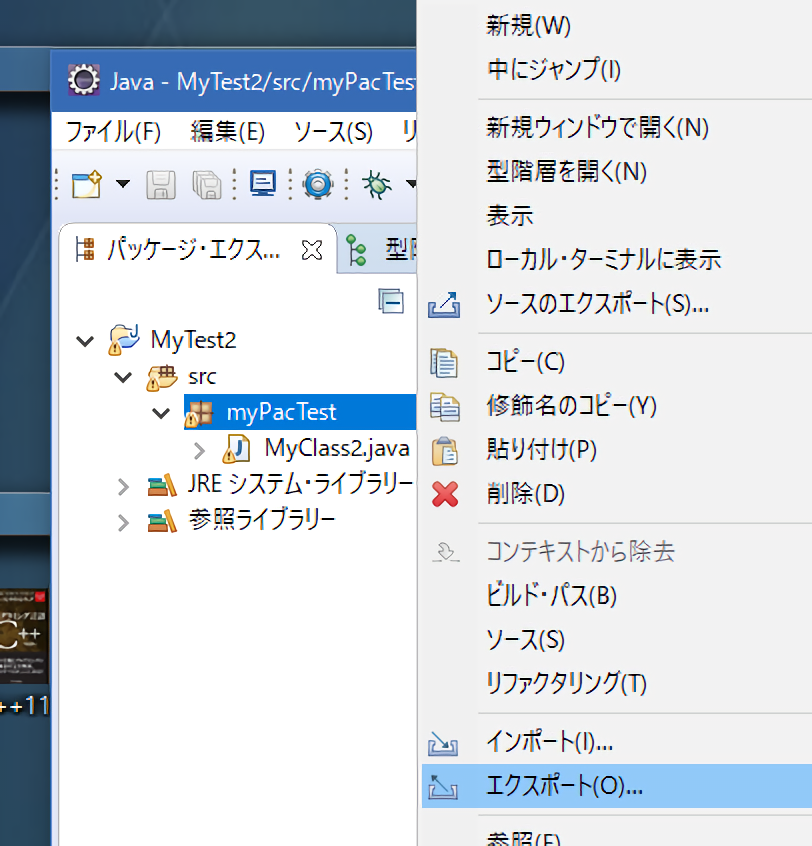Screen dimensions: 812x846
Task: Expand the 参照ライブラリー node
Action: tap(123, 522)
